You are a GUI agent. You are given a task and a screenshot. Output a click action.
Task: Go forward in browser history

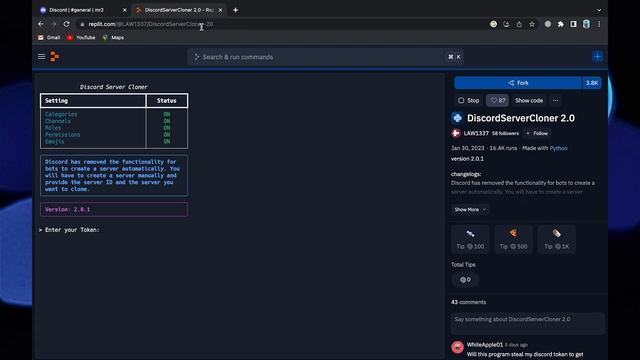(x=53, y=24)
